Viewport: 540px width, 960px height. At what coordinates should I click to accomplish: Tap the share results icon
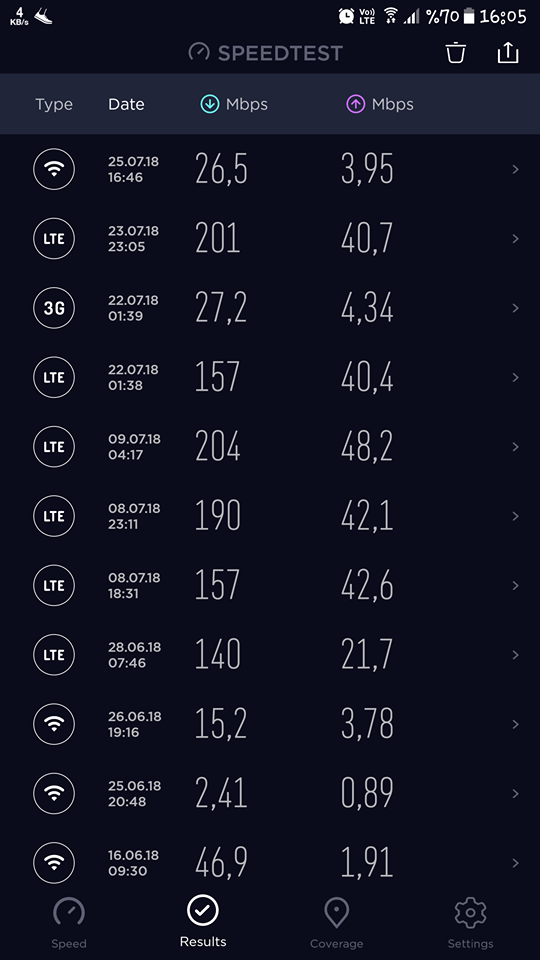[x=508, y=53]
